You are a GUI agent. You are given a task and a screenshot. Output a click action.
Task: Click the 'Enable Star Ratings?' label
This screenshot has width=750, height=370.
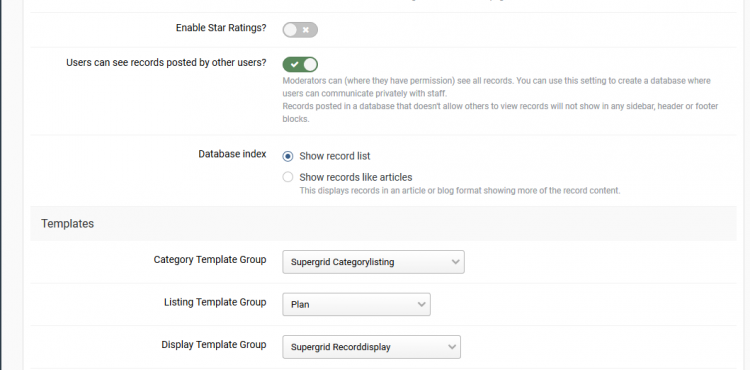(x=221, y=28)
